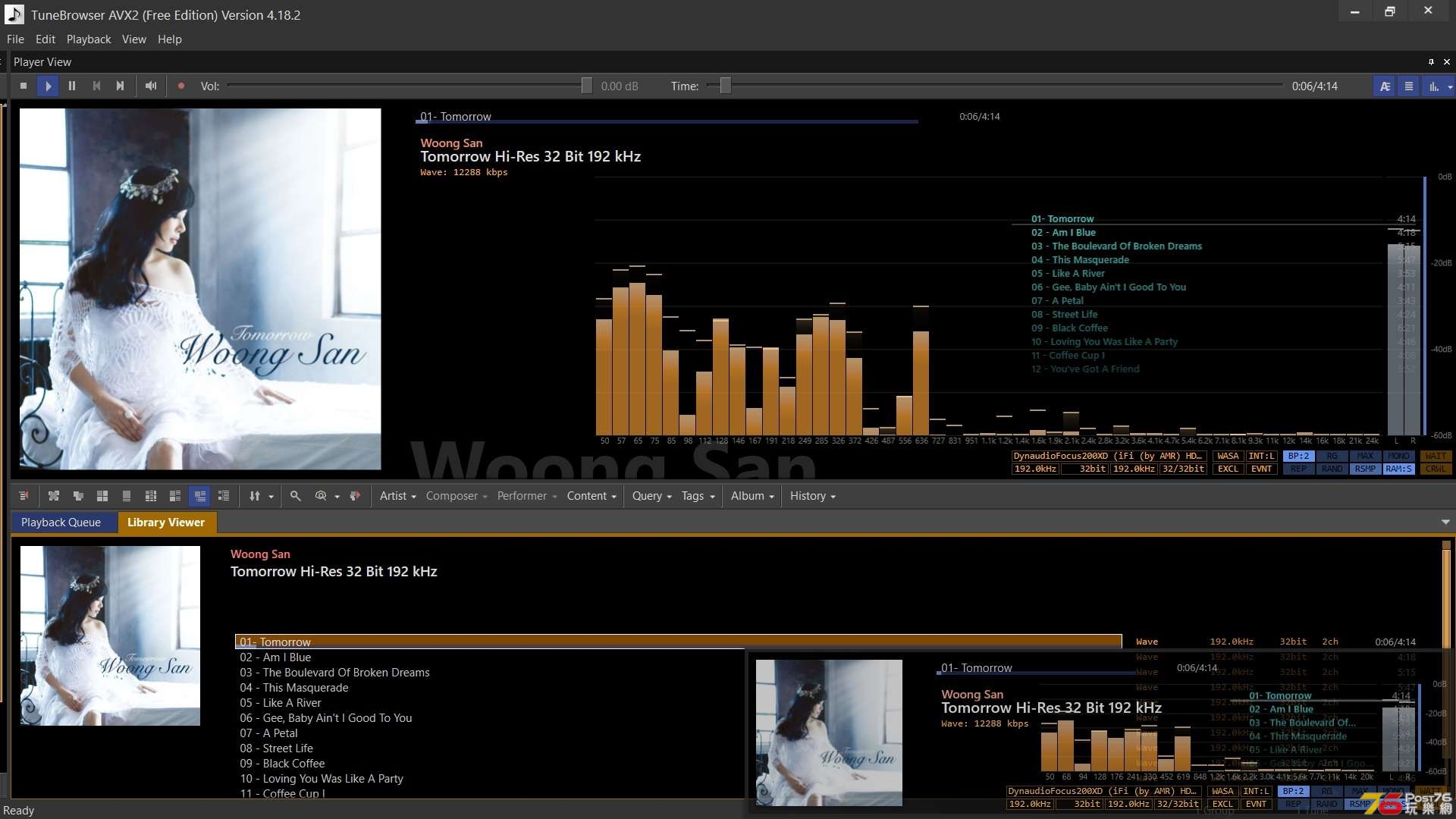This screenshot has height=819, width=1456.
Task: Skip to the previous track
Action: click(96, 86)
